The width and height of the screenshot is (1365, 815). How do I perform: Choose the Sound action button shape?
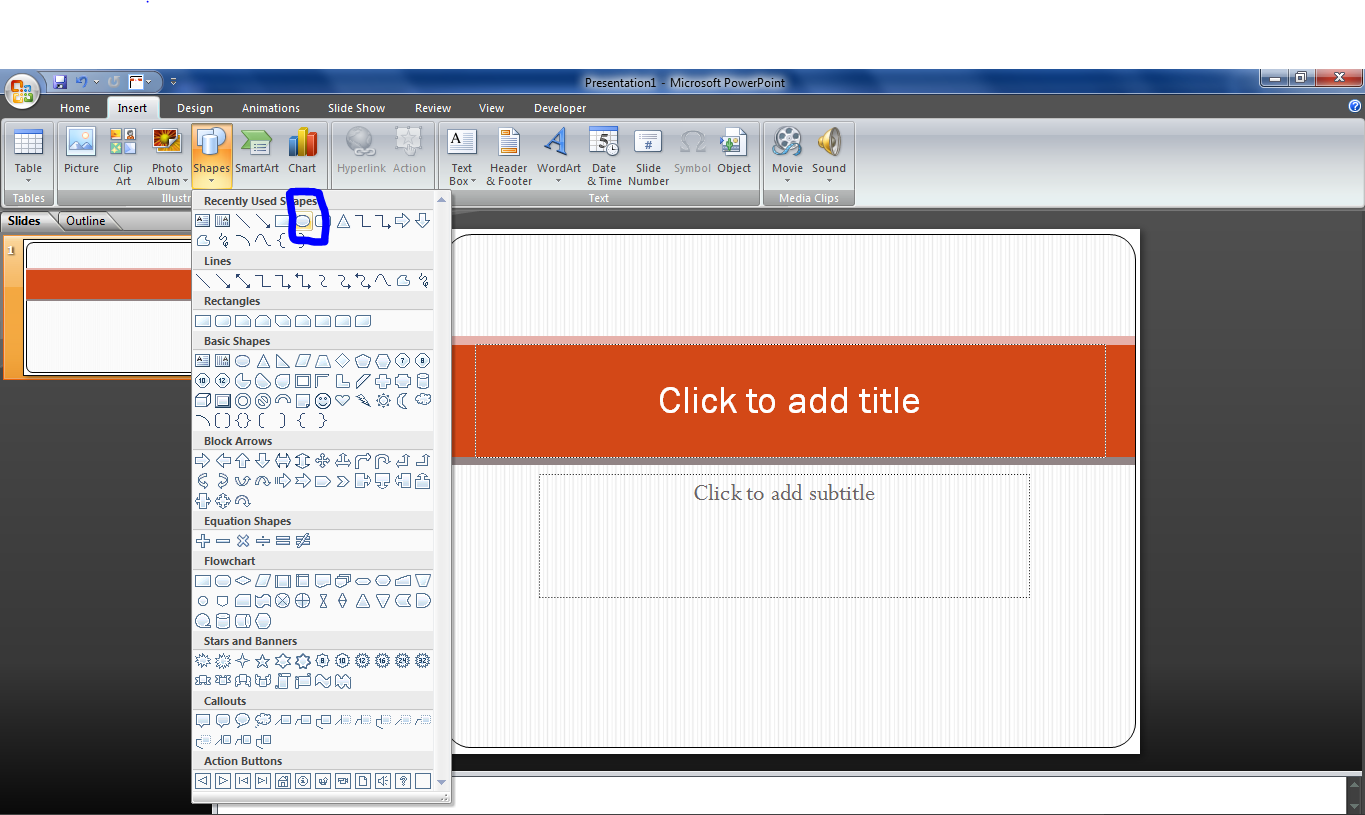383,781
